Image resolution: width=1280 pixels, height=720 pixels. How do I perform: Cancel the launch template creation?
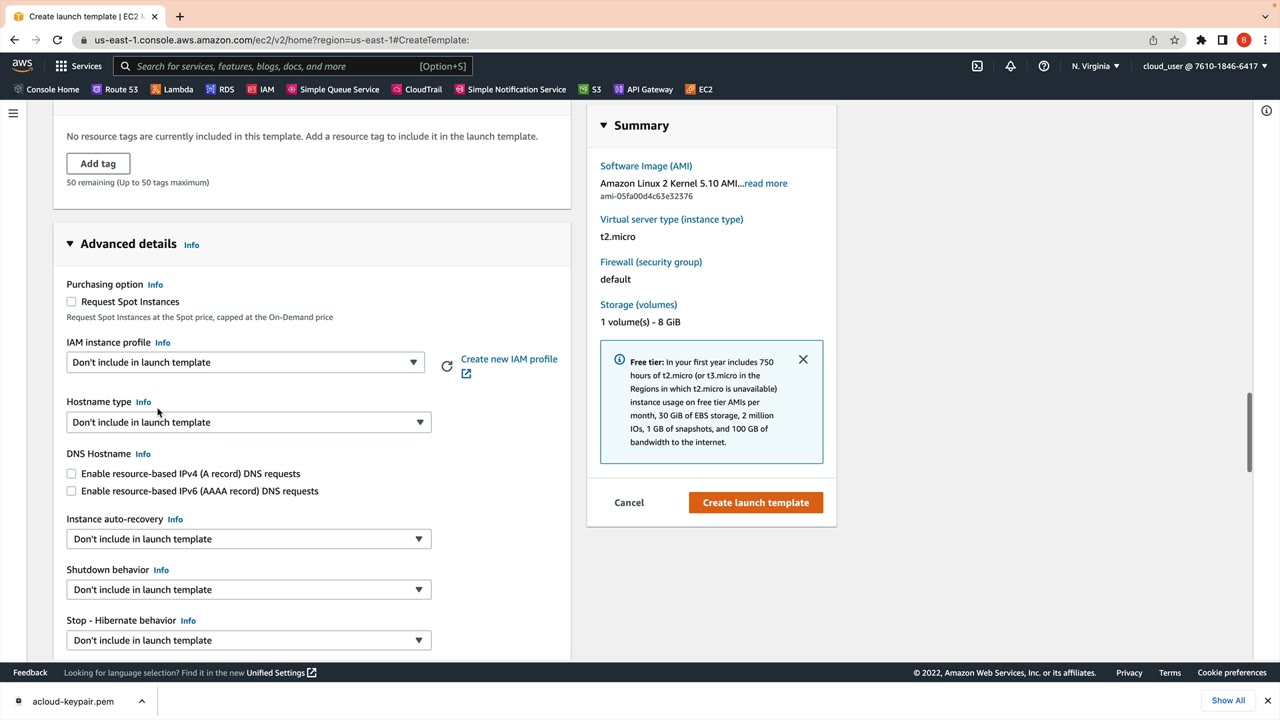tap(629, 502)
